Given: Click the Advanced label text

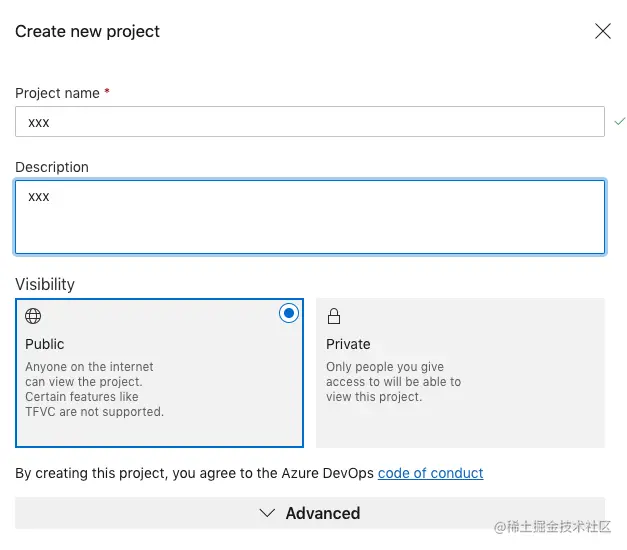Looking at the screenshot, I should tap(322, 513).
